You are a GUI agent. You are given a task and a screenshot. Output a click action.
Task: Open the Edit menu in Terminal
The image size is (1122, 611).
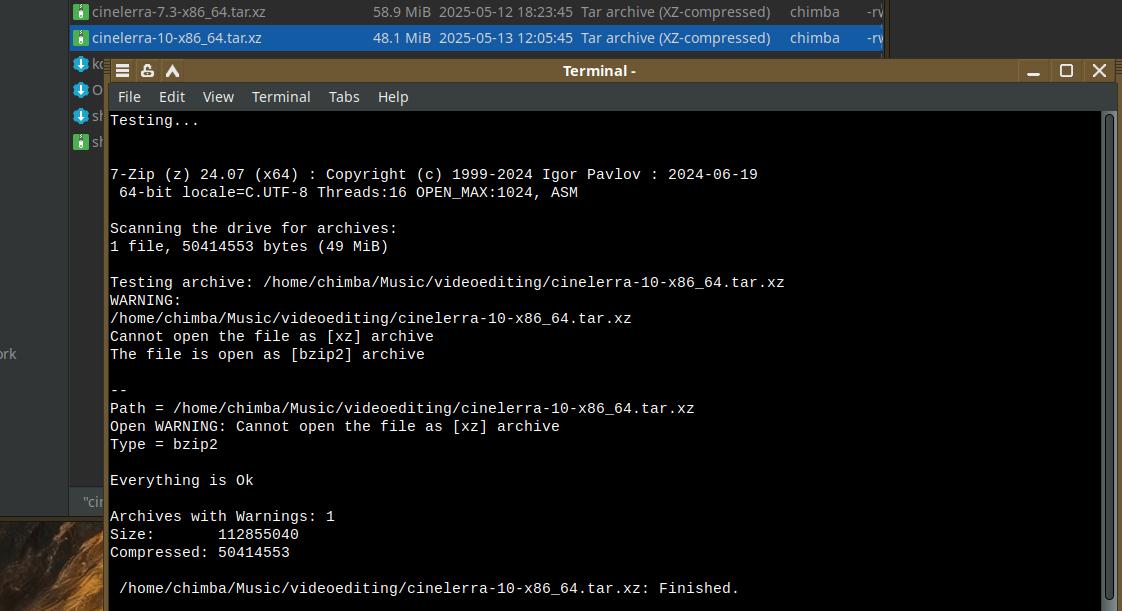[172, 97]
